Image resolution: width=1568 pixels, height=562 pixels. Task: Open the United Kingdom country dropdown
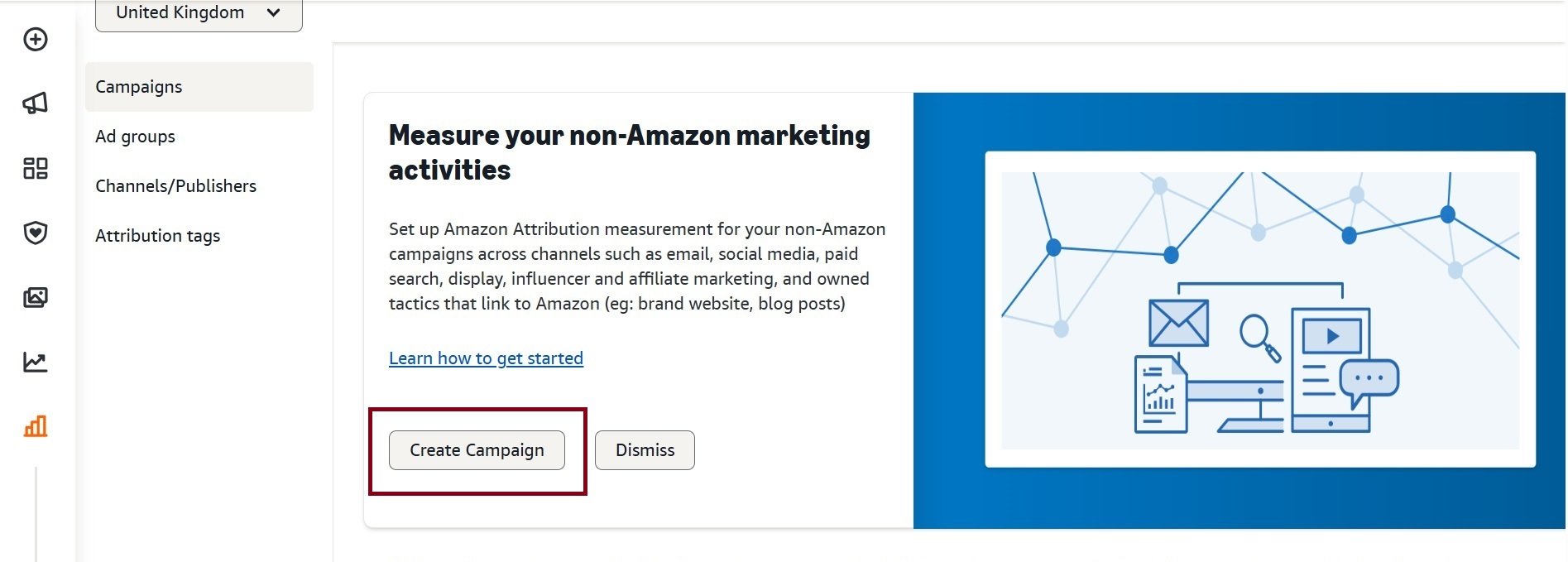click(199, 12)
